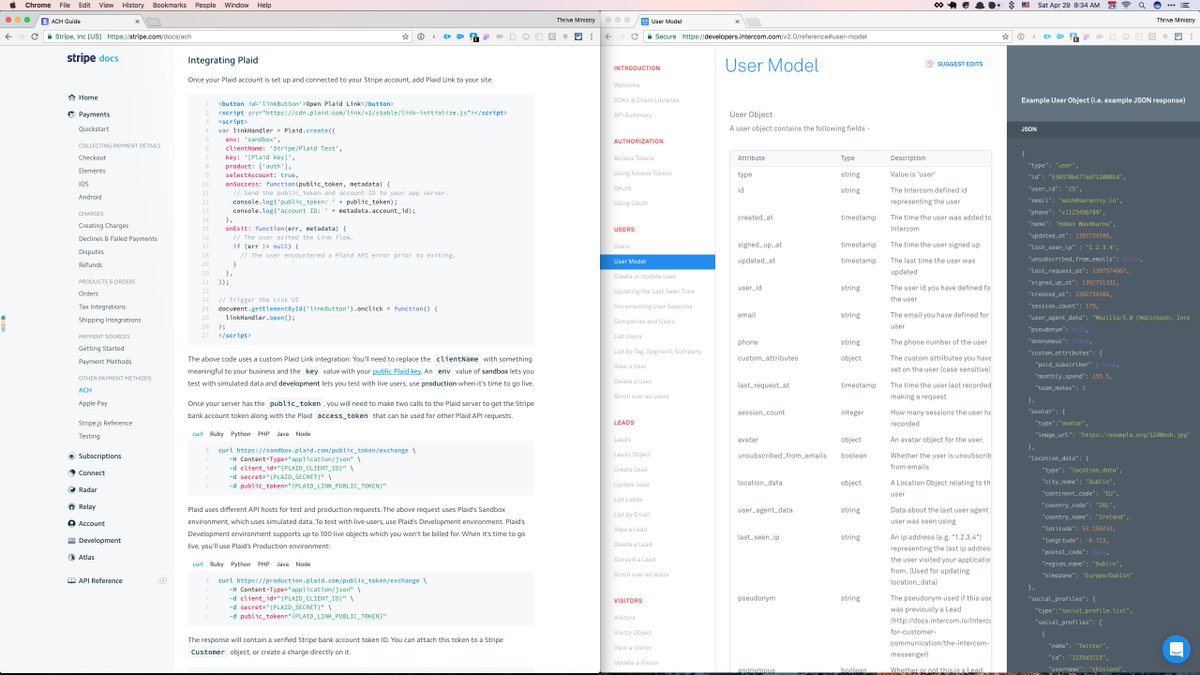The height and width of the screenshot is (675, 1200).
Task: Click the 'custom_attributes' attribute cell
Action: click(x=768, y=358)
